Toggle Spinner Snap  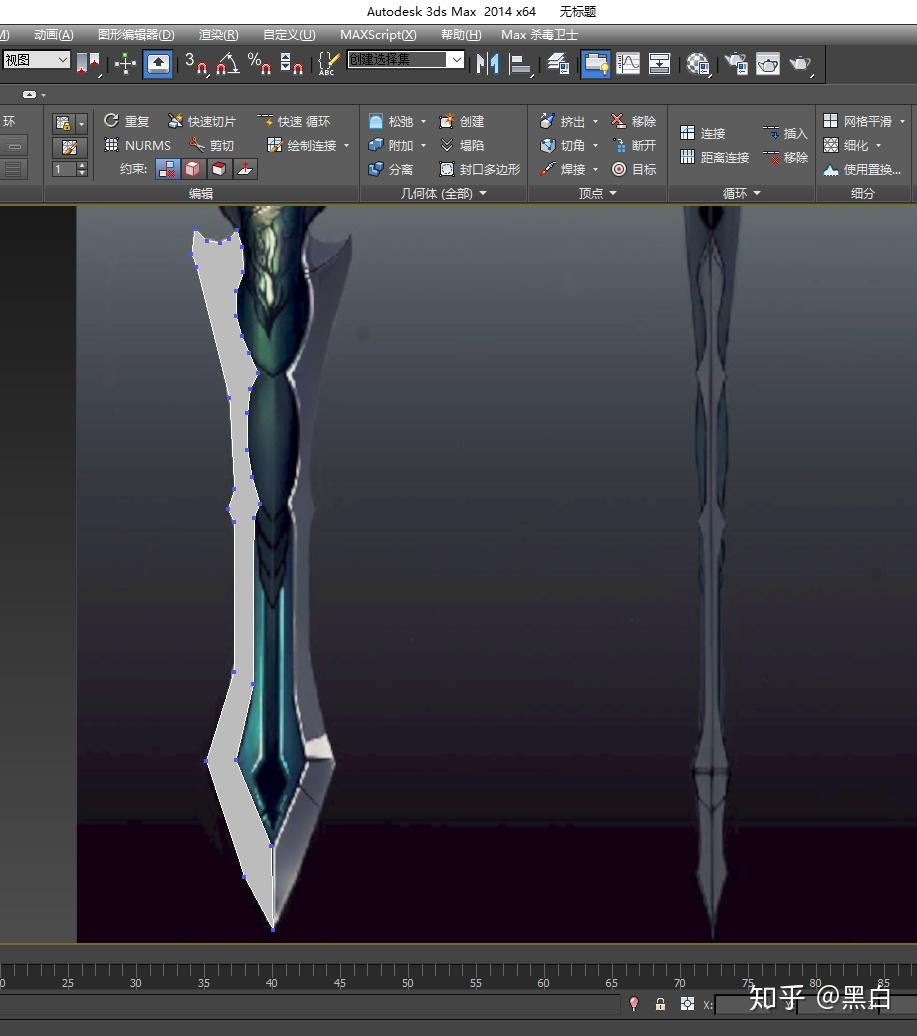pos(291,63)
